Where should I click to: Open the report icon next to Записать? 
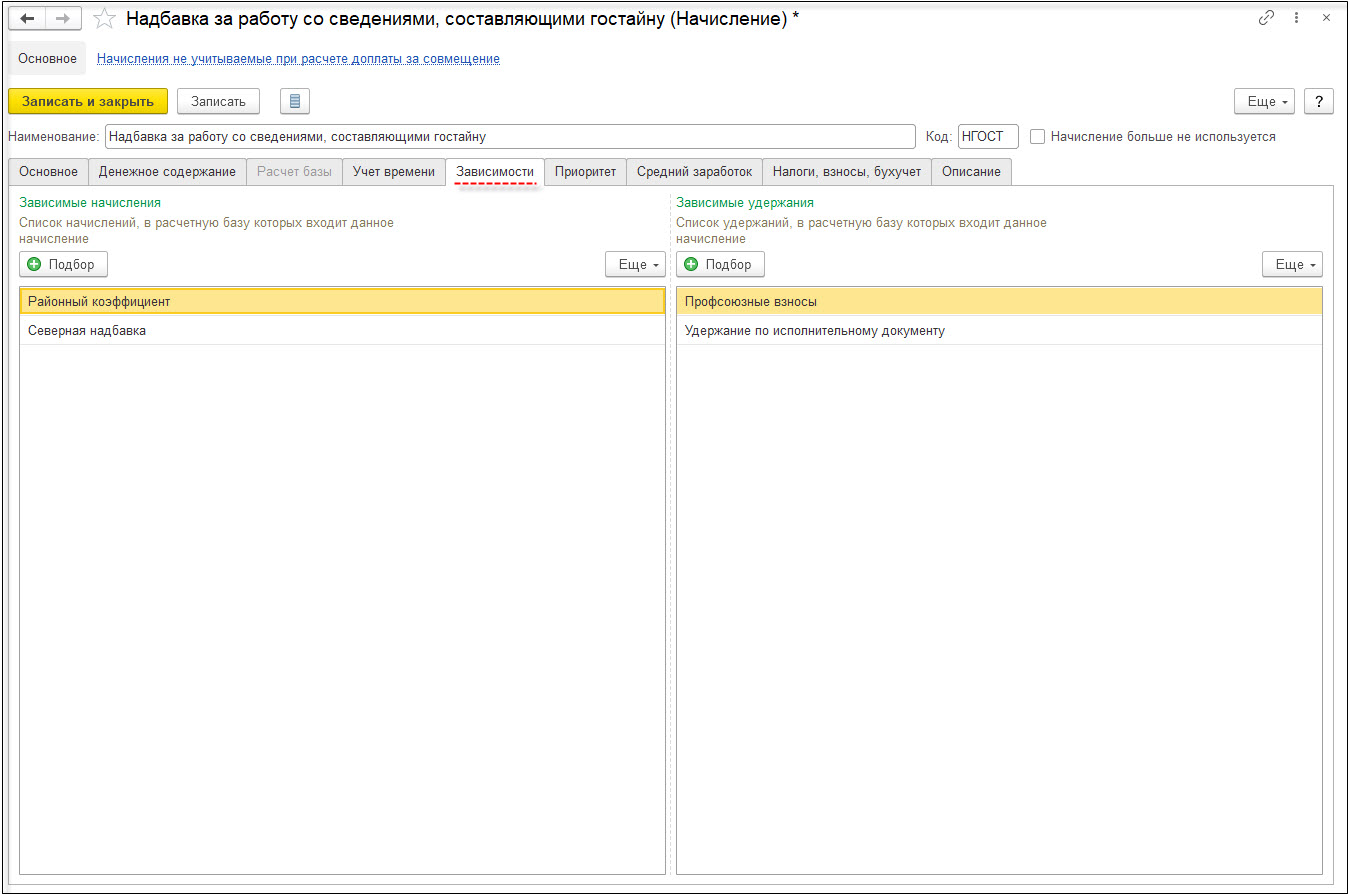click(295, 101)
